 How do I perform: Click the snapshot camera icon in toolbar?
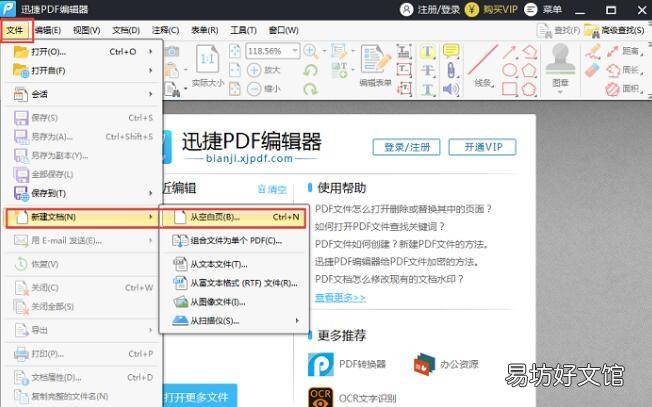click(172, 52)
